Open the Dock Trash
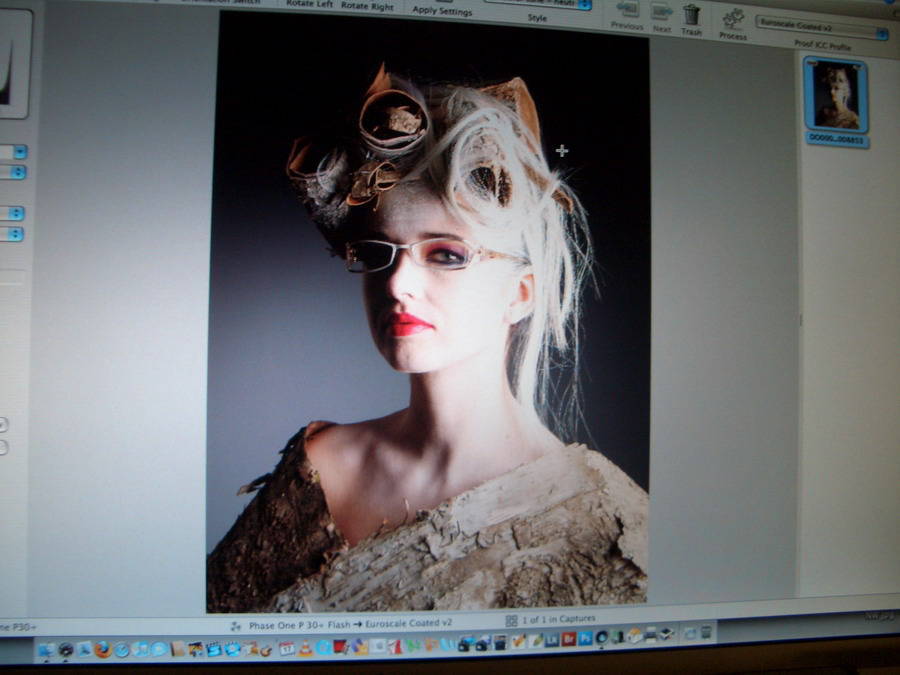Viewport: 900px width, 675px height. [706, 632]
